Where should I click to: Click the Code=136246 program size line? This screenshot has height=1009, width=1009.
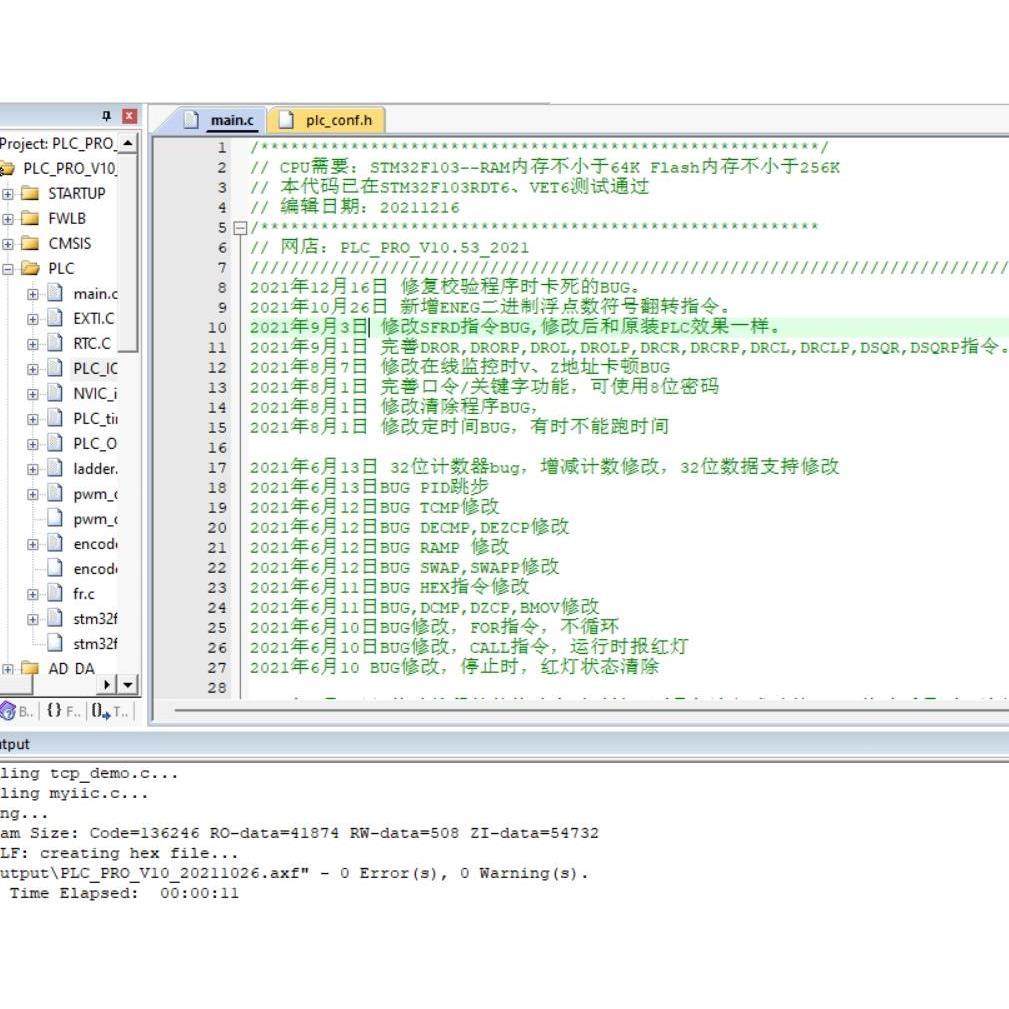(x=299, y=833)
